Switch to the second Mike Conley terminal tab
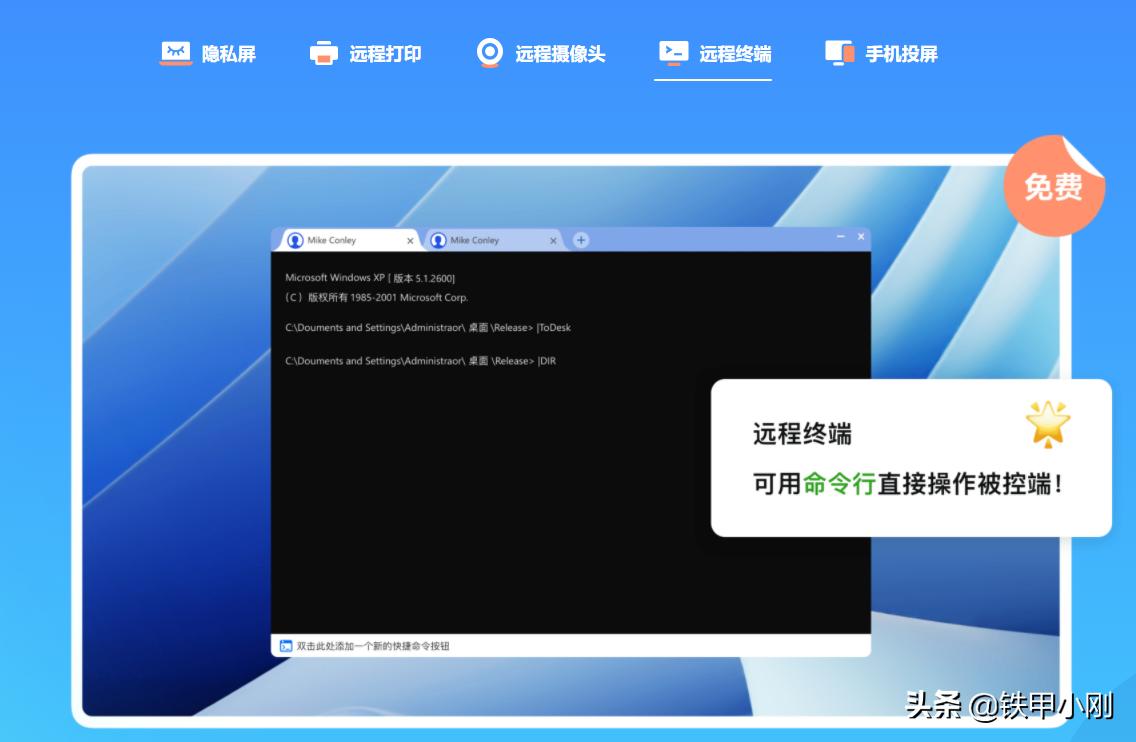This screenshot has width=1136, height=742. coord(480,240)
